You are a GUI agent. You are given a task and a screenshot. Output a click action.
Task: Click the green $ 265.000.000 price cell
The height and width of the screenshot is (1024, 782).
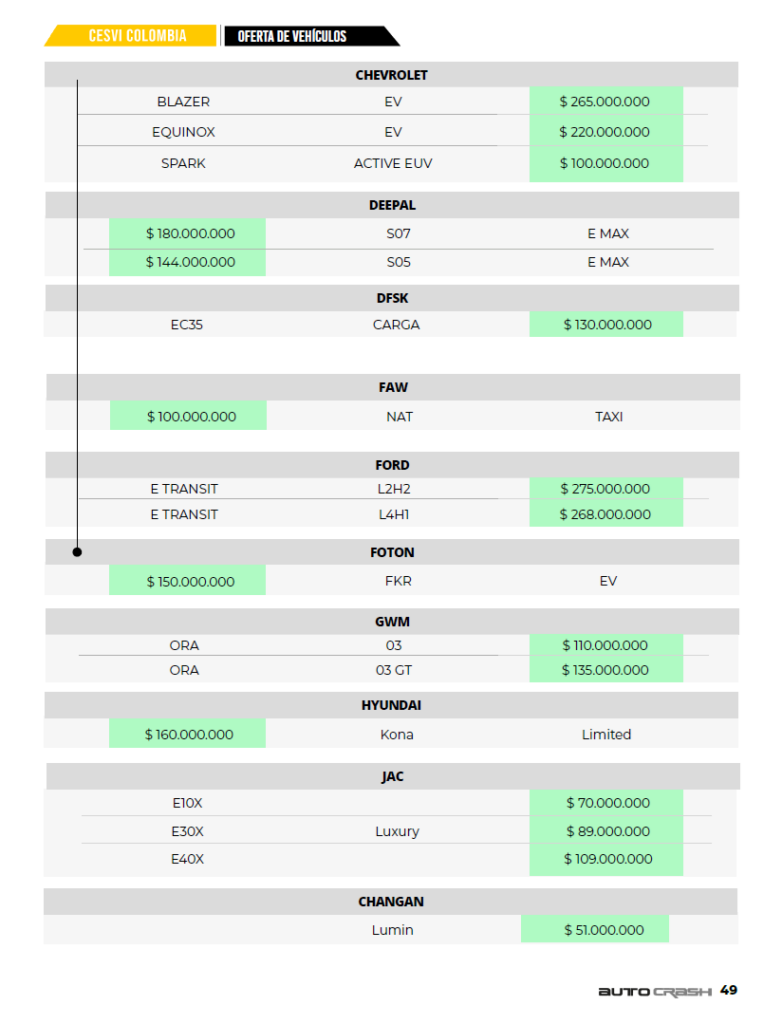(x=605, y=102)
